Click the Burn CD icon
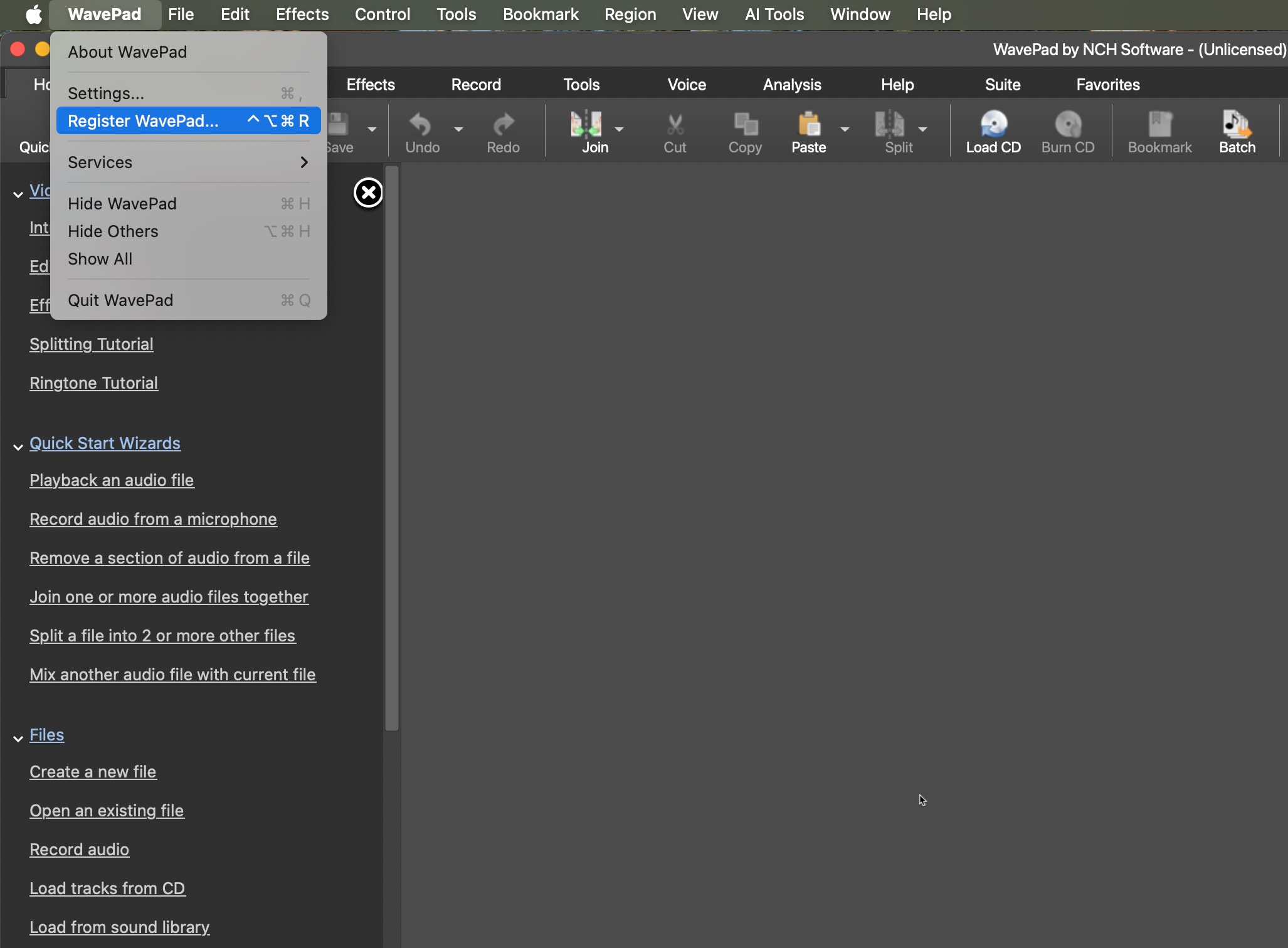The height and width of the screenshot is (948, 1288). 1068,125
